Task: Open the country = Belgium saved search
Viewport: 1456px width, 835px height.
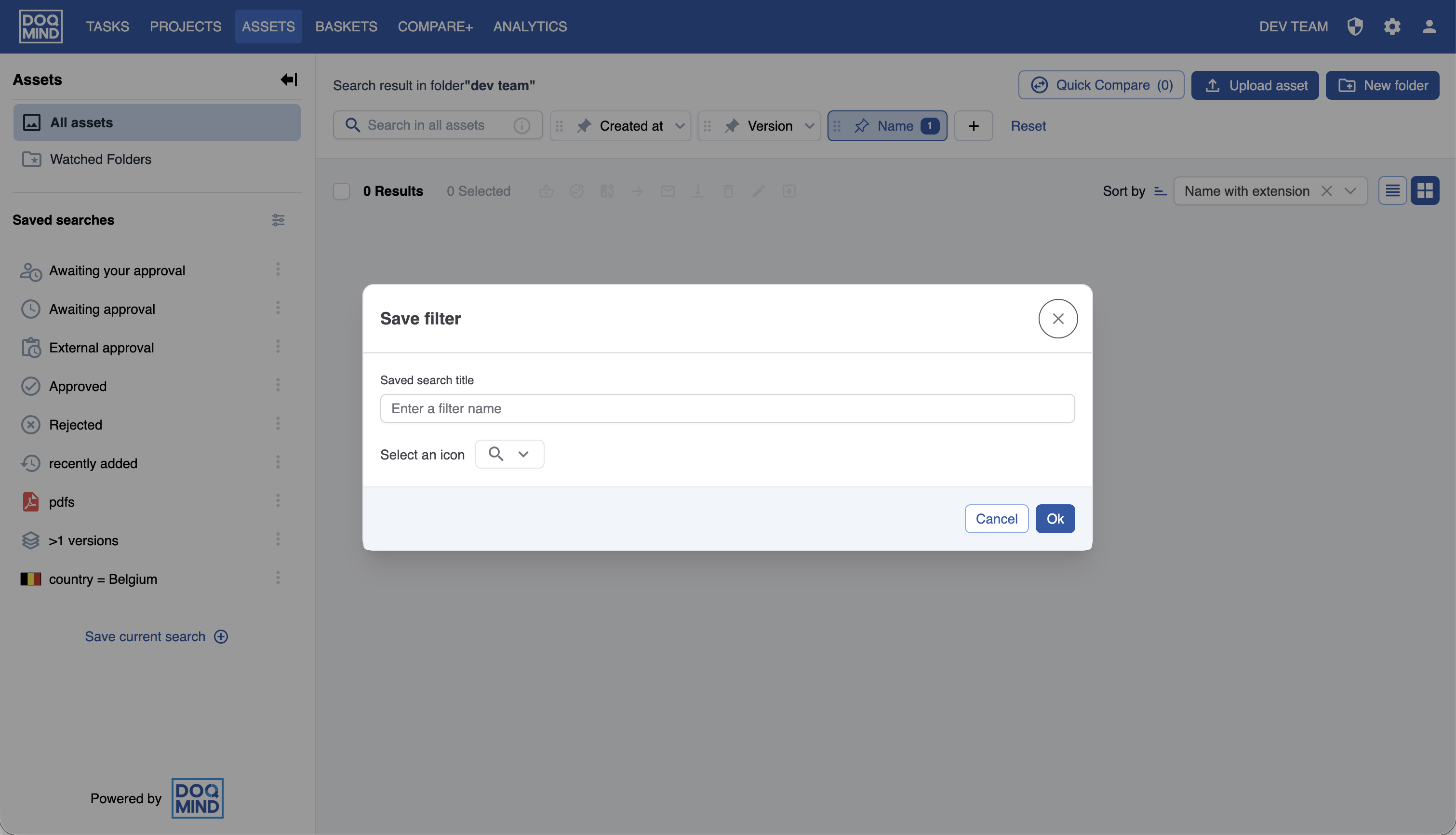Action: (103, 579)
